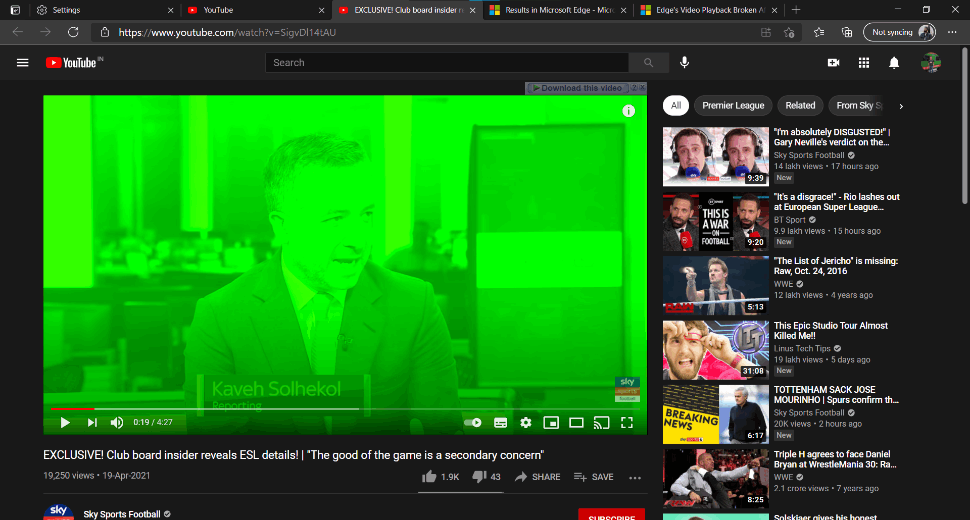Enter full screen mode
Viewport: 970px width, 520px height.
627,422
